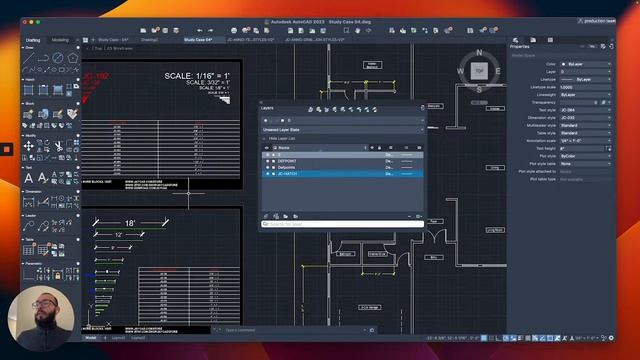Select the Multiline Text large A tool

29,178
